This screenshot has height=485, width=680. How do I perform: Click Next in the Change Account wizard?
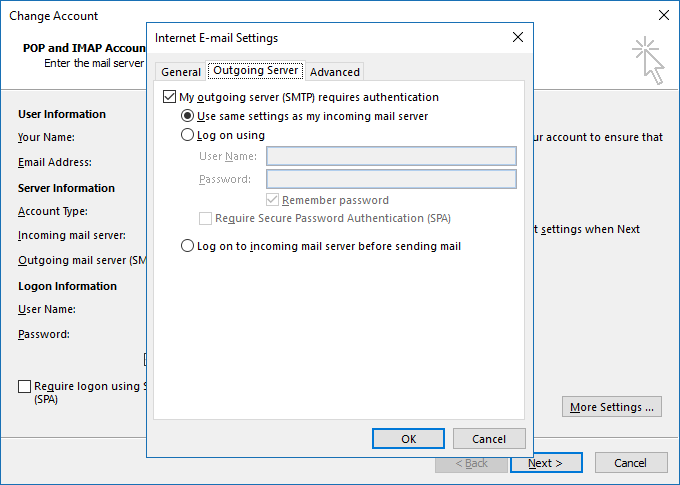pos(546,463)
